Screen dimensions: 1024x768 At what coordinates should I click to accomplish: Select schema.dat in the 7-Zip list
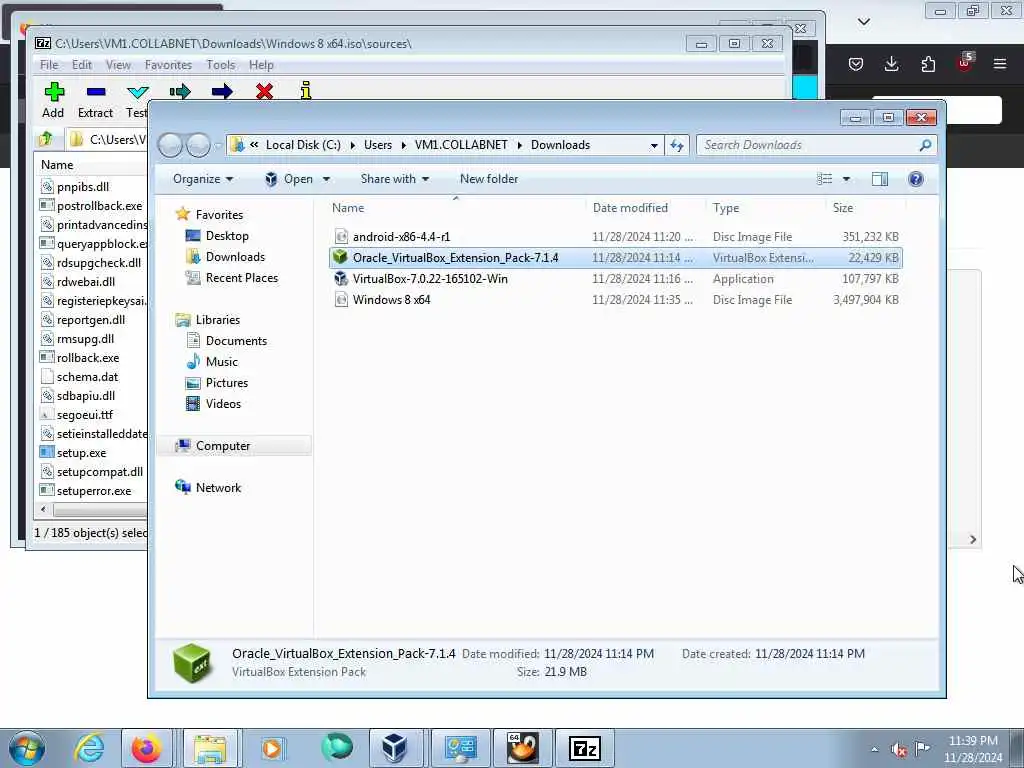point(87,377)
